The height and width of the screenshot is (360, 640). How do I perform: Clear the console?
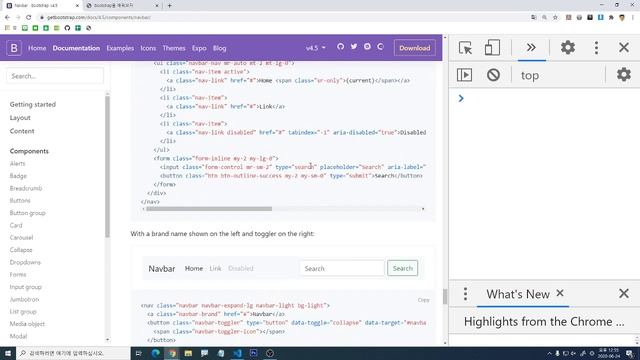click(493, 75)
